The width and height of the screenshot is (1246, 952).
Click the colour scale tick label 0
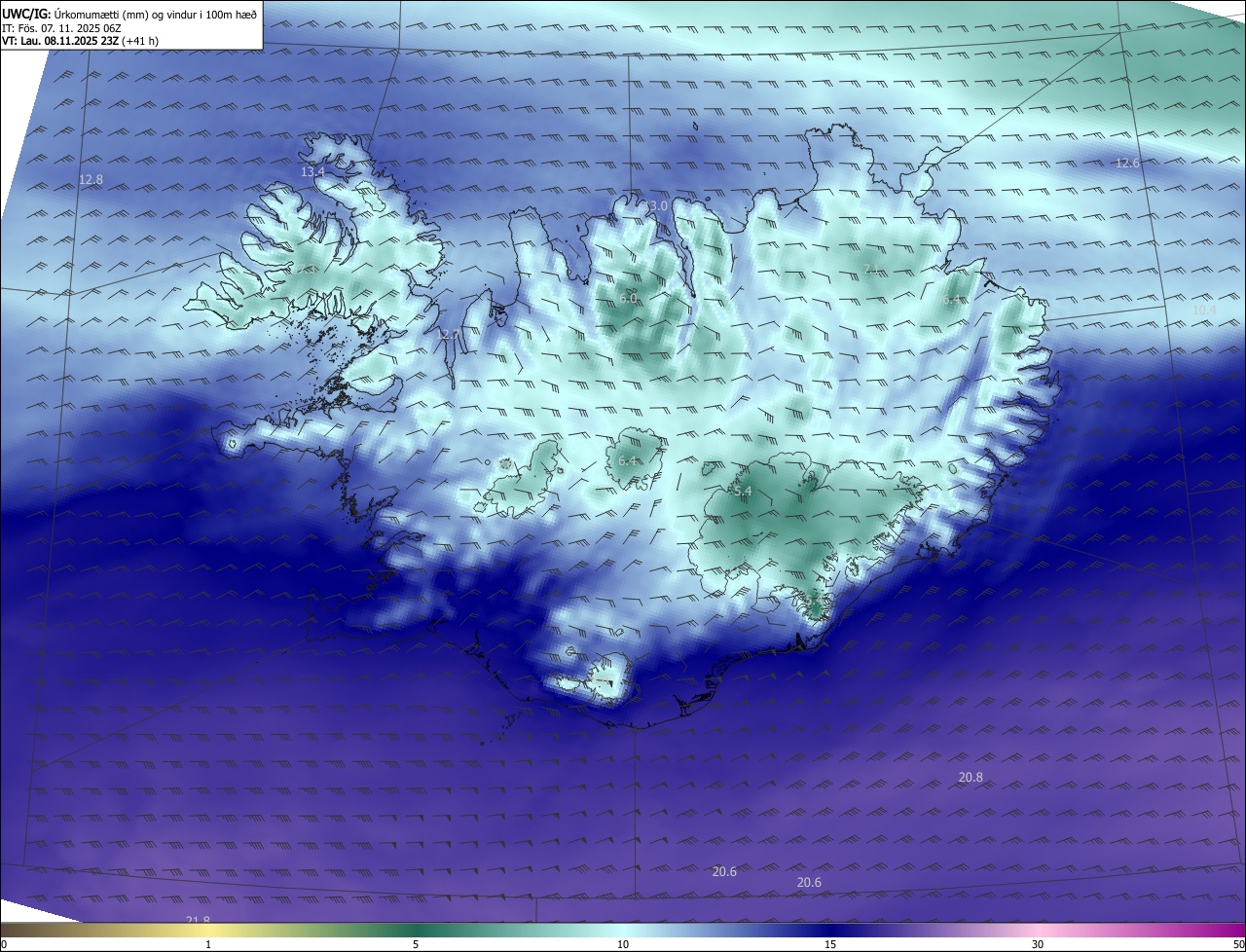pyautogui.click(x=4, y=944)
